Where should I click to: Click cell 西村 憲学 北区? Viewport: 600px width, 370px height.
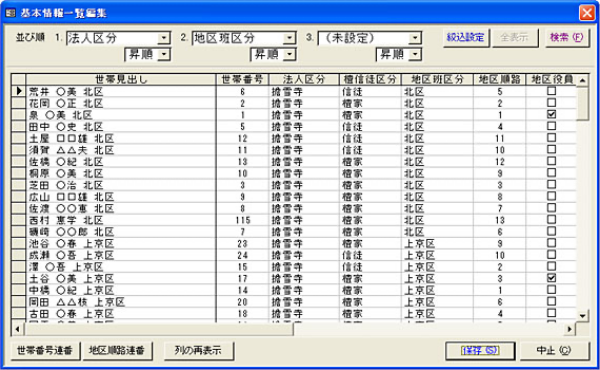click(121, 220)
